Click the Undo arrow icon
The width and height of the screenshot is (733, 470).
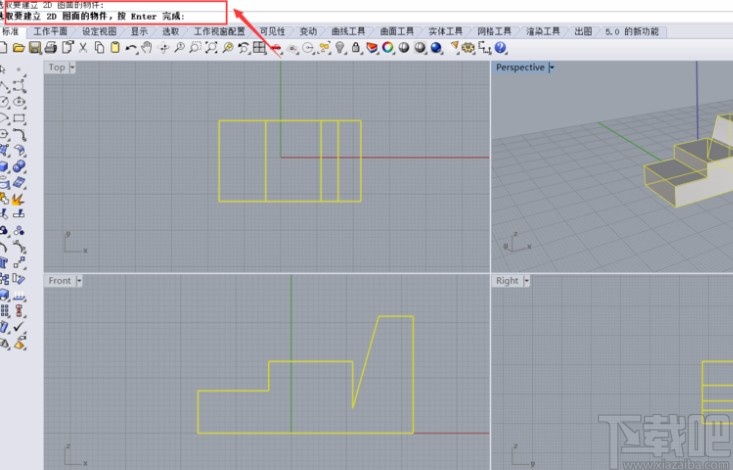pyautogui.click(x=131, y=48)
